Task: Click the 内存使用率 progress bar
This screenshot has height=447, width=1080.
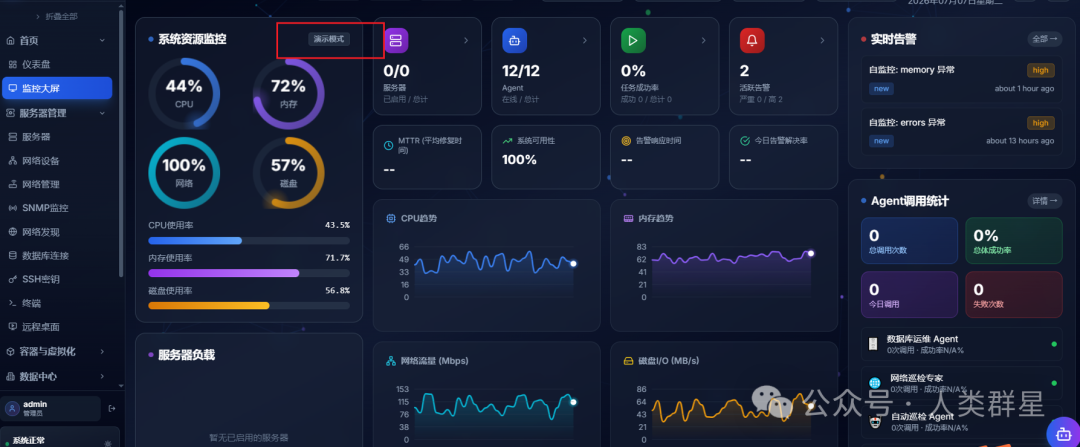Action: pyautogui.click(x=249, y=273)
